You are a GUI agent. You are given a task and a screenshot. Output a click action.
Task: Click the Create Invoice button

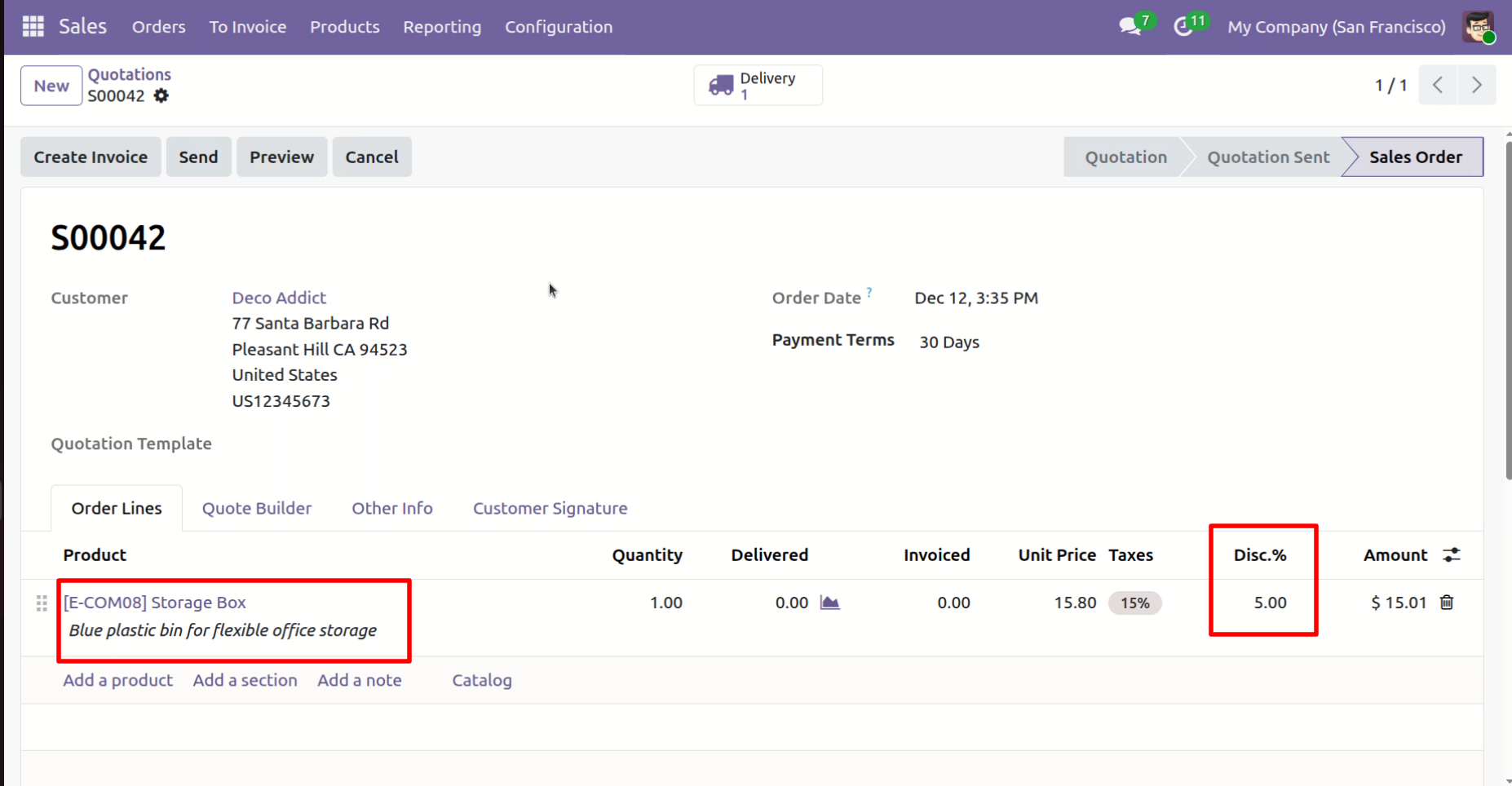pos(91,157)
